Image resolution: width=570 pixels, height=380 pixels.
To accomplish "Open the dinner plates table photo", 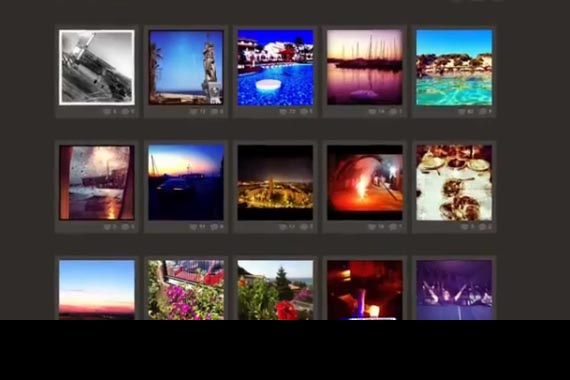I will click(x=454, y=183).
